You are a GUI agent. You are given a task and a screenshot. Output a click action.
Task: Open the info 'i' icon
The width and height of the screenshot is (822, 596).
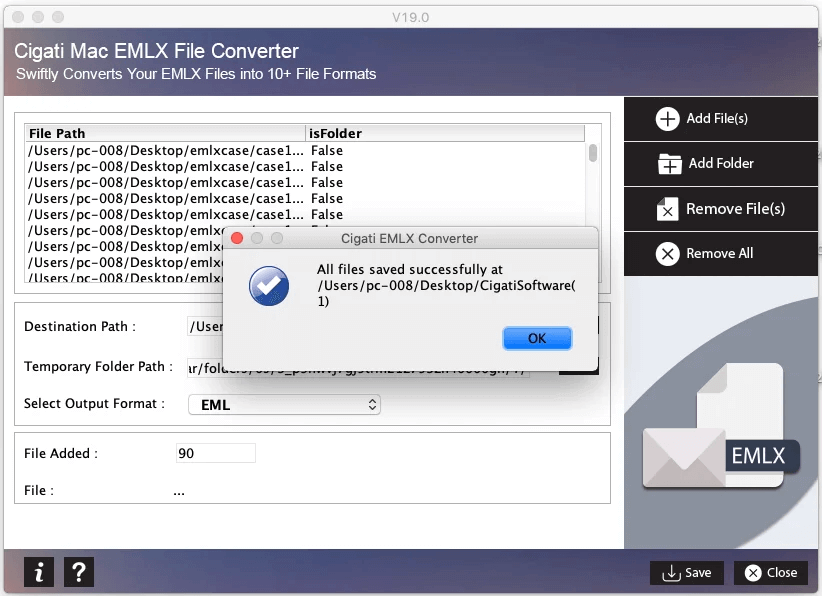[x=39, y=572]
